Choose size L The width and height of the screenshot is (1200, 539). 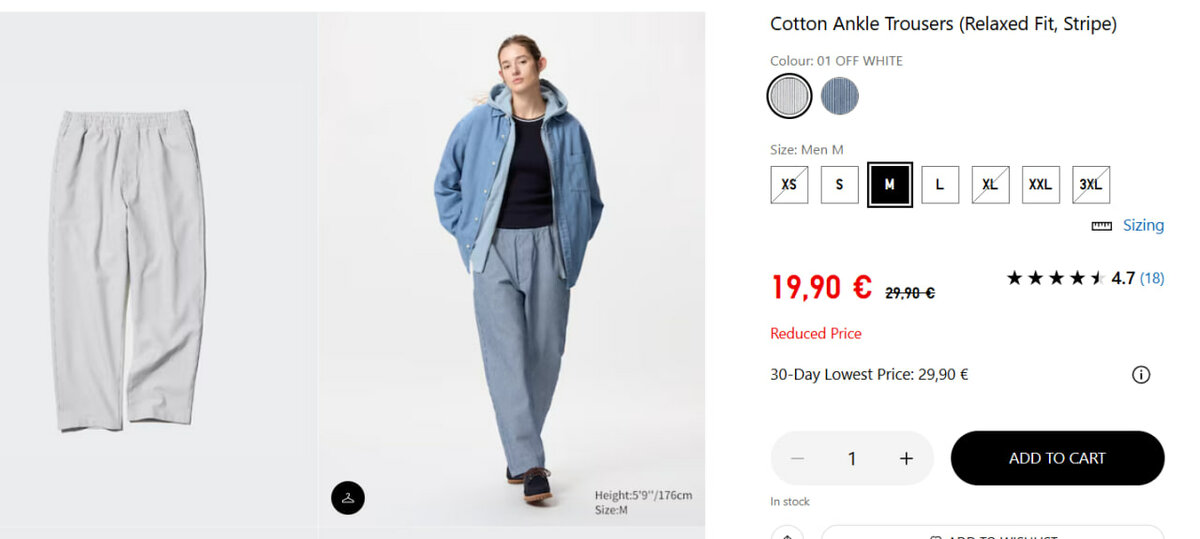tap(940, 185)
